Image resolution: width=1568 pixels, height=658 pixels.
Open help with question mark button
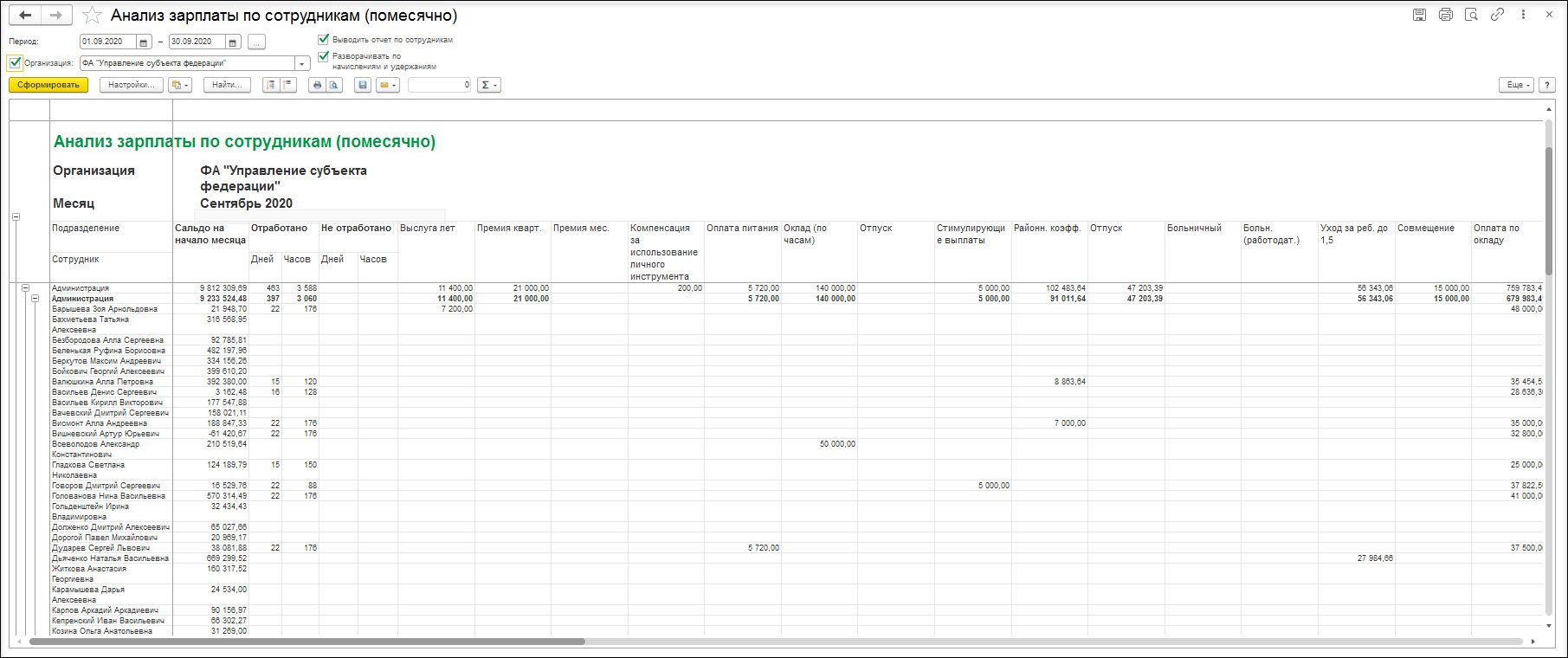1547,85
